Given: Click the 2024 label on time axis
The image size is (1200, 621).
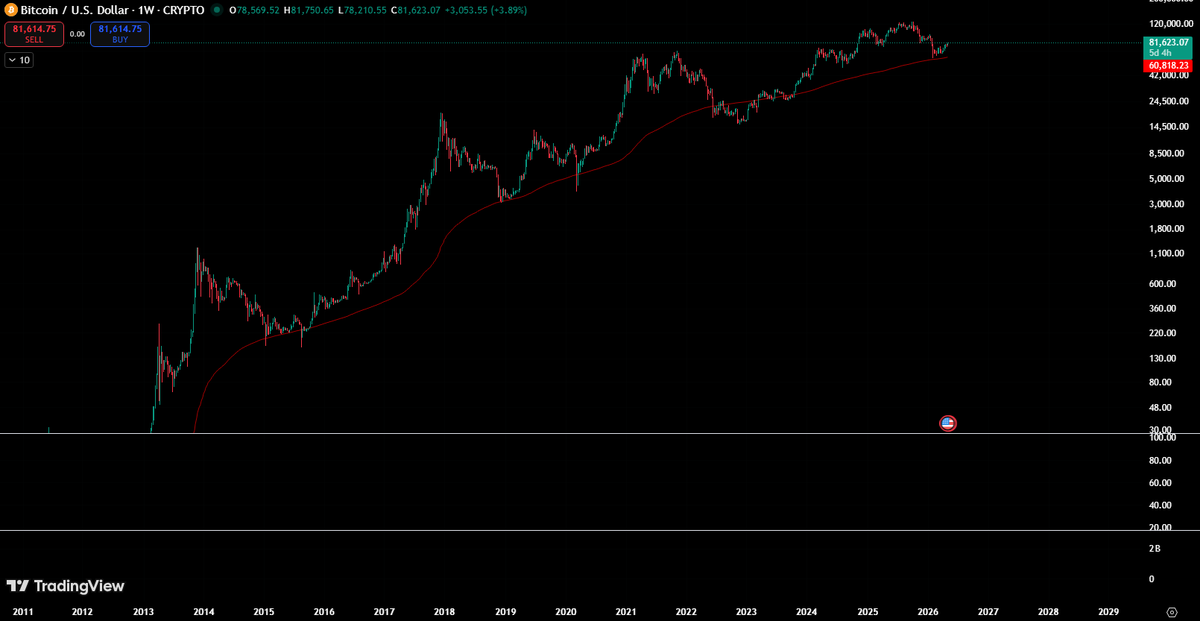Looking at the screenshot, I should coord(807,610).
